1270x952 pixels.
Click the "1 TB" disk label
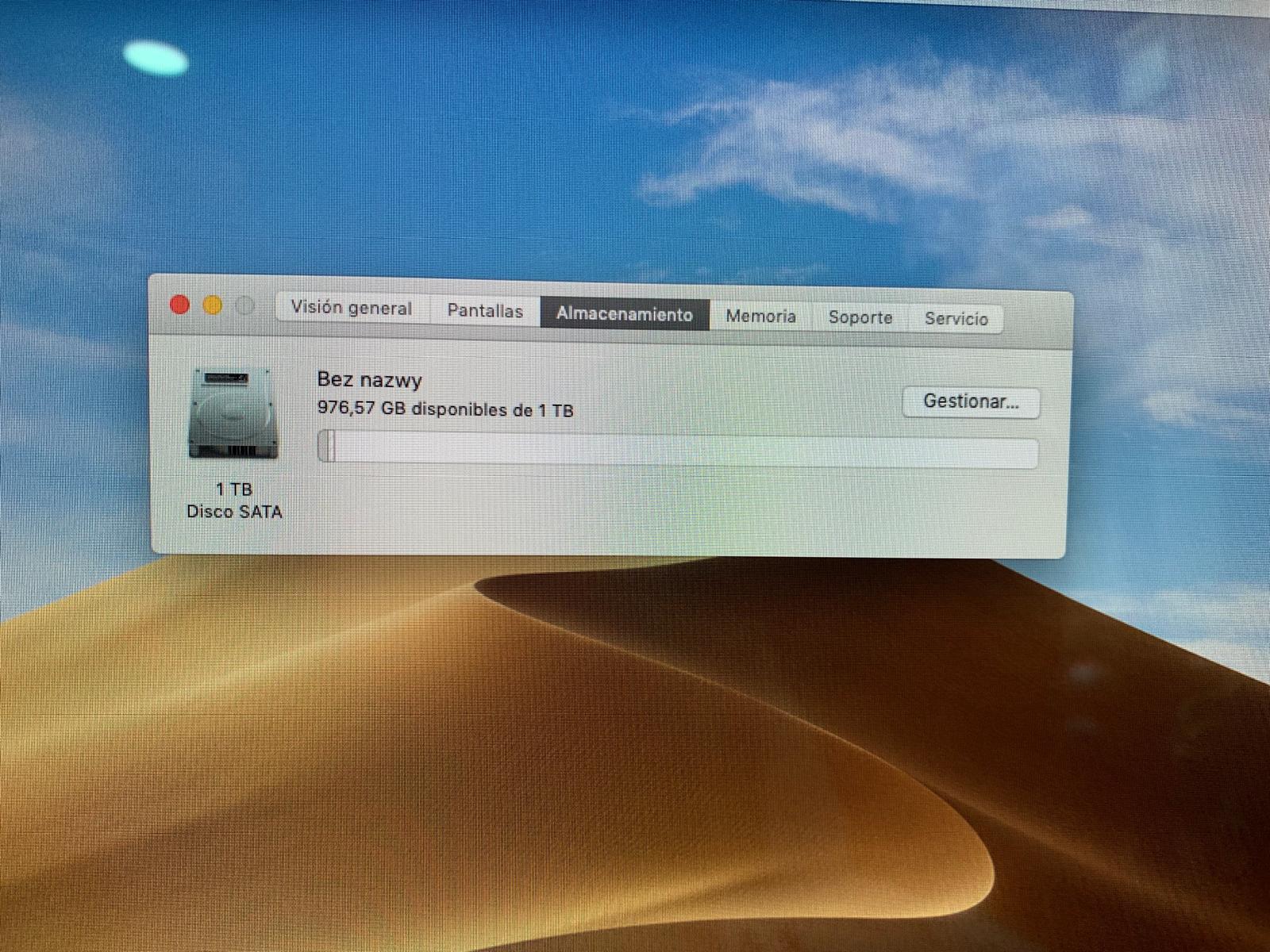(233, 489)
